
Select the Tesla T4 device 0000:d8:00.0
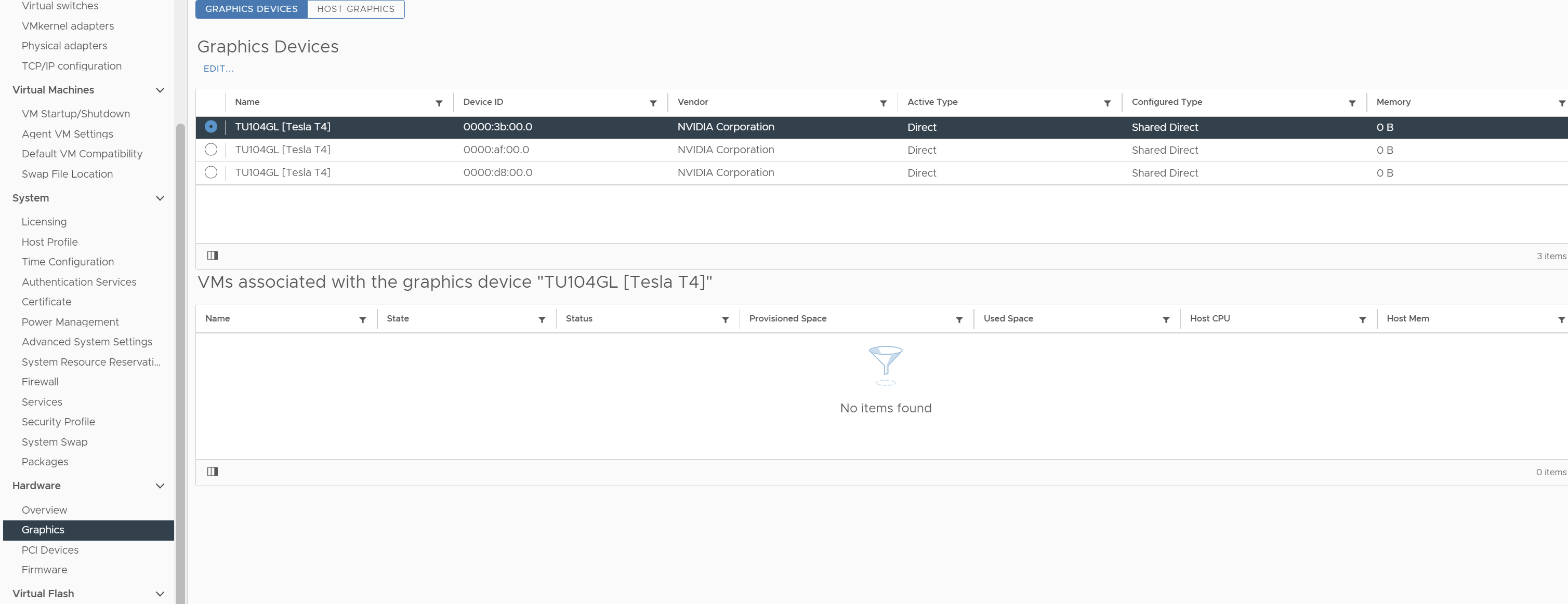(210, 172)
